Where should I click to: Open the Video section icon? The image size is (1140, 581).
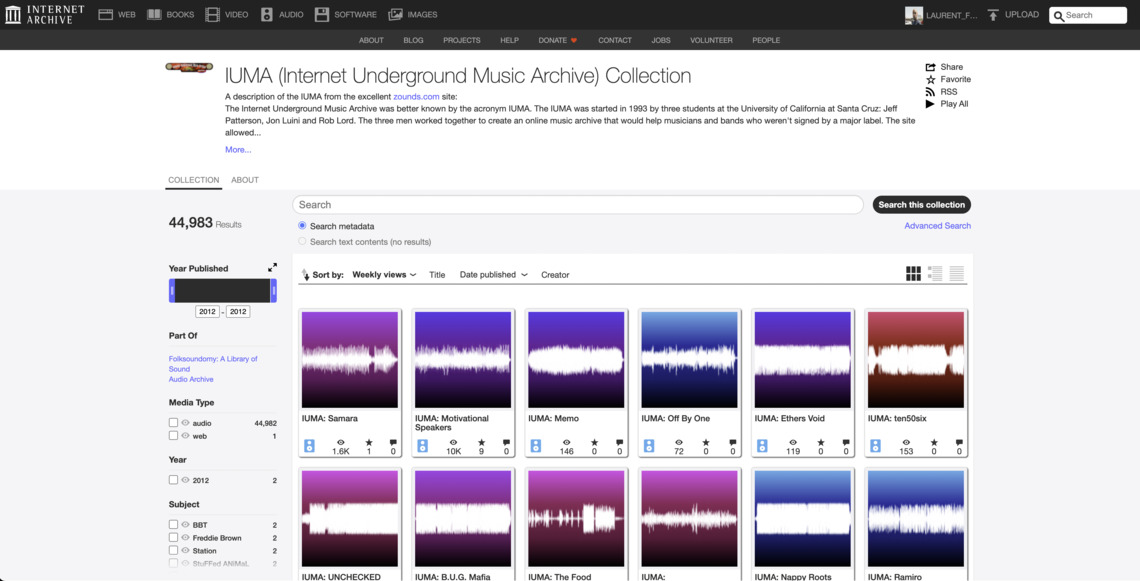(x=212, y=15)
